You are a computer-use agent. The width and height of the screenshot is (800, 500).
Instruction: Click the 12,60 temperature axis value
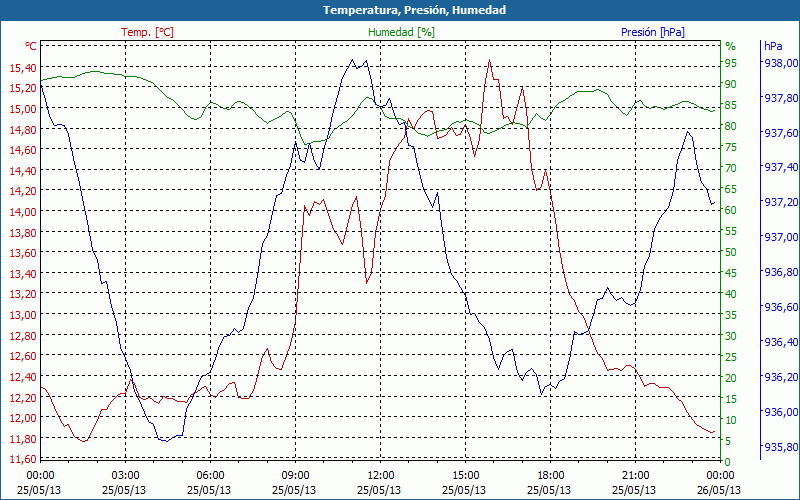click(23, 355)
